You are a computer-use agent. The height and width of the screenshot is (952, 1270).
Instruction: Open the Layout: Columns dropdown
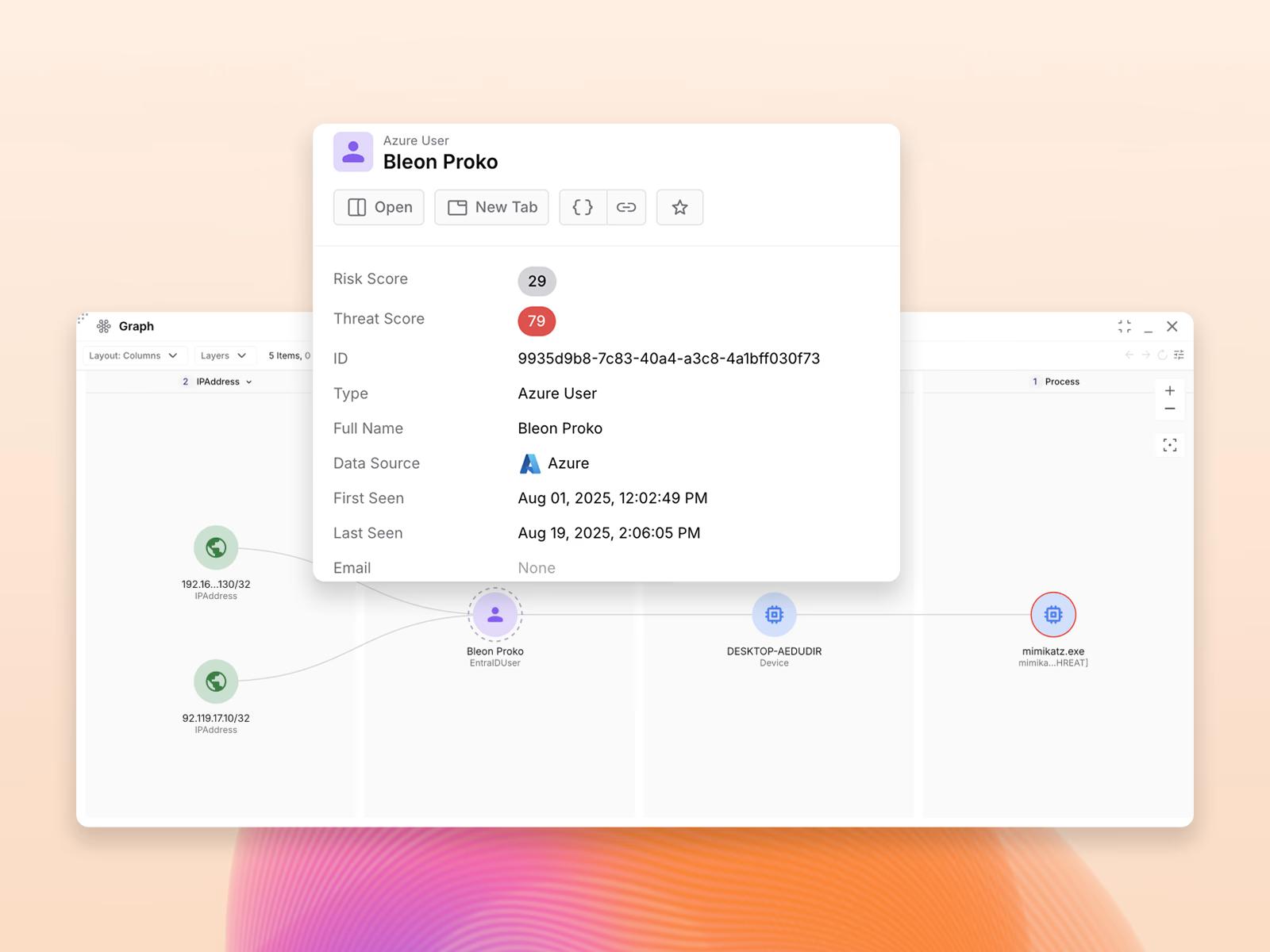(134, 355)
